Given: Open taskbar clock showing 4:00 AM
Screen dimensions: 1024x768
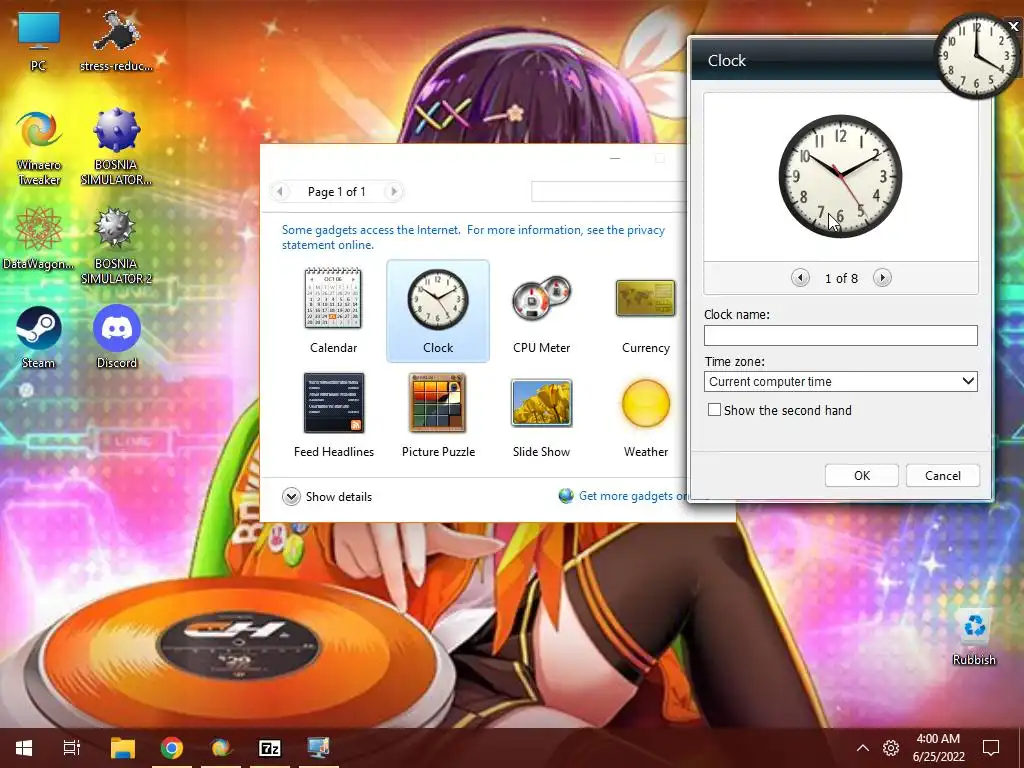Looking at the screenshot, I should [938, 748].
